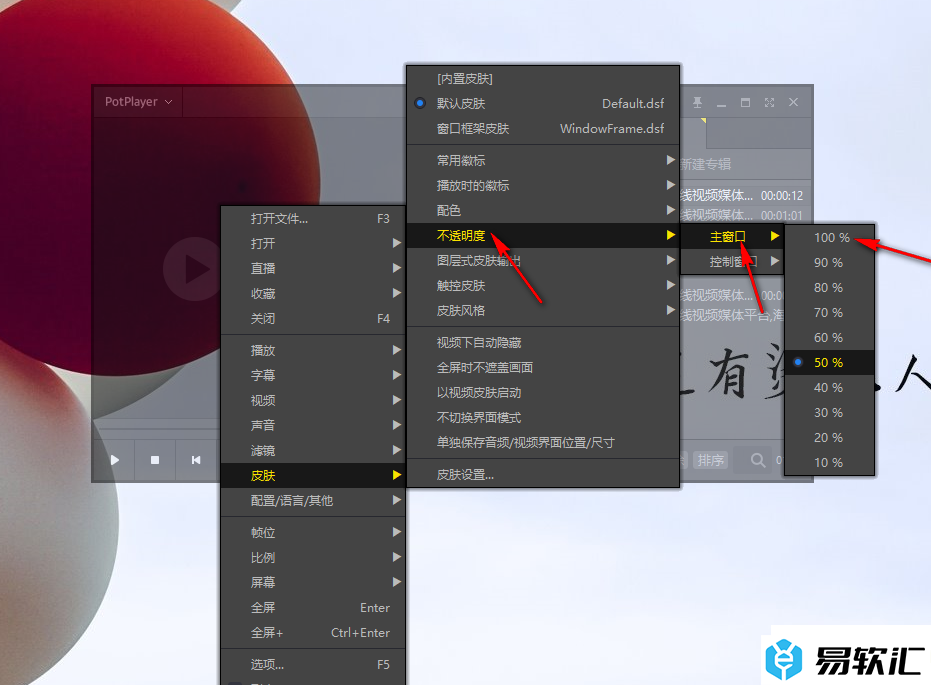Open the 比例 aspect ratio submenu
The height and width of the screenshot is (685, 931).
tap(313, 557)
